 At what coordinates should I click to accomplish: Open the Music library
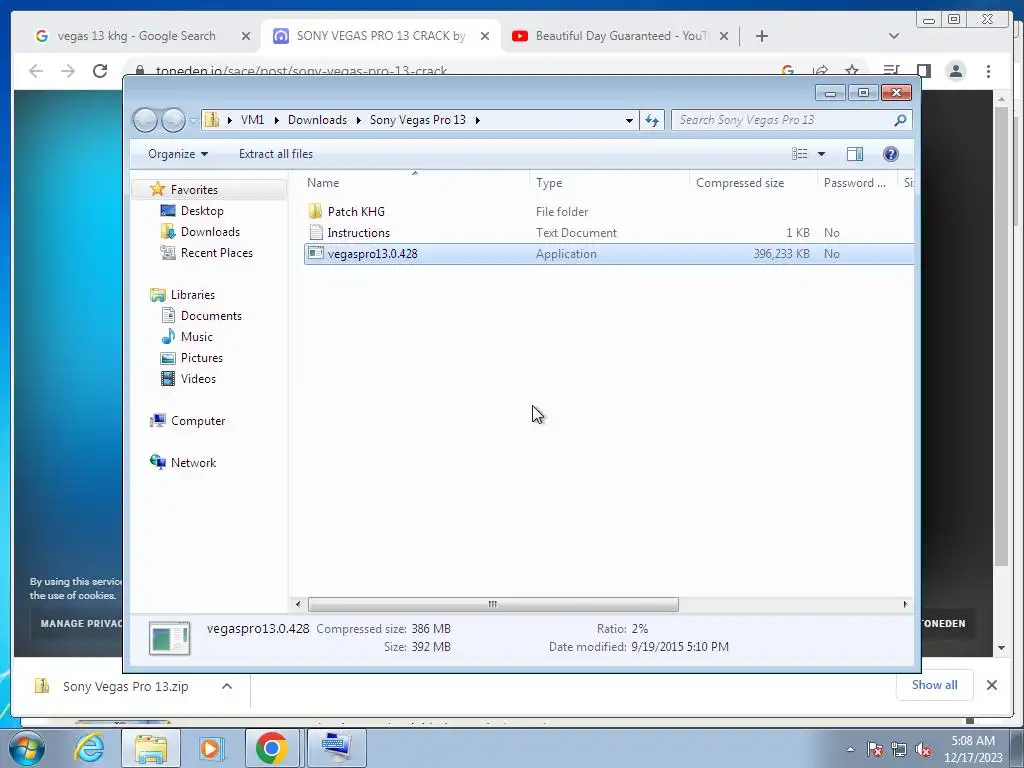pyautogui.click(x=197, y=337)
